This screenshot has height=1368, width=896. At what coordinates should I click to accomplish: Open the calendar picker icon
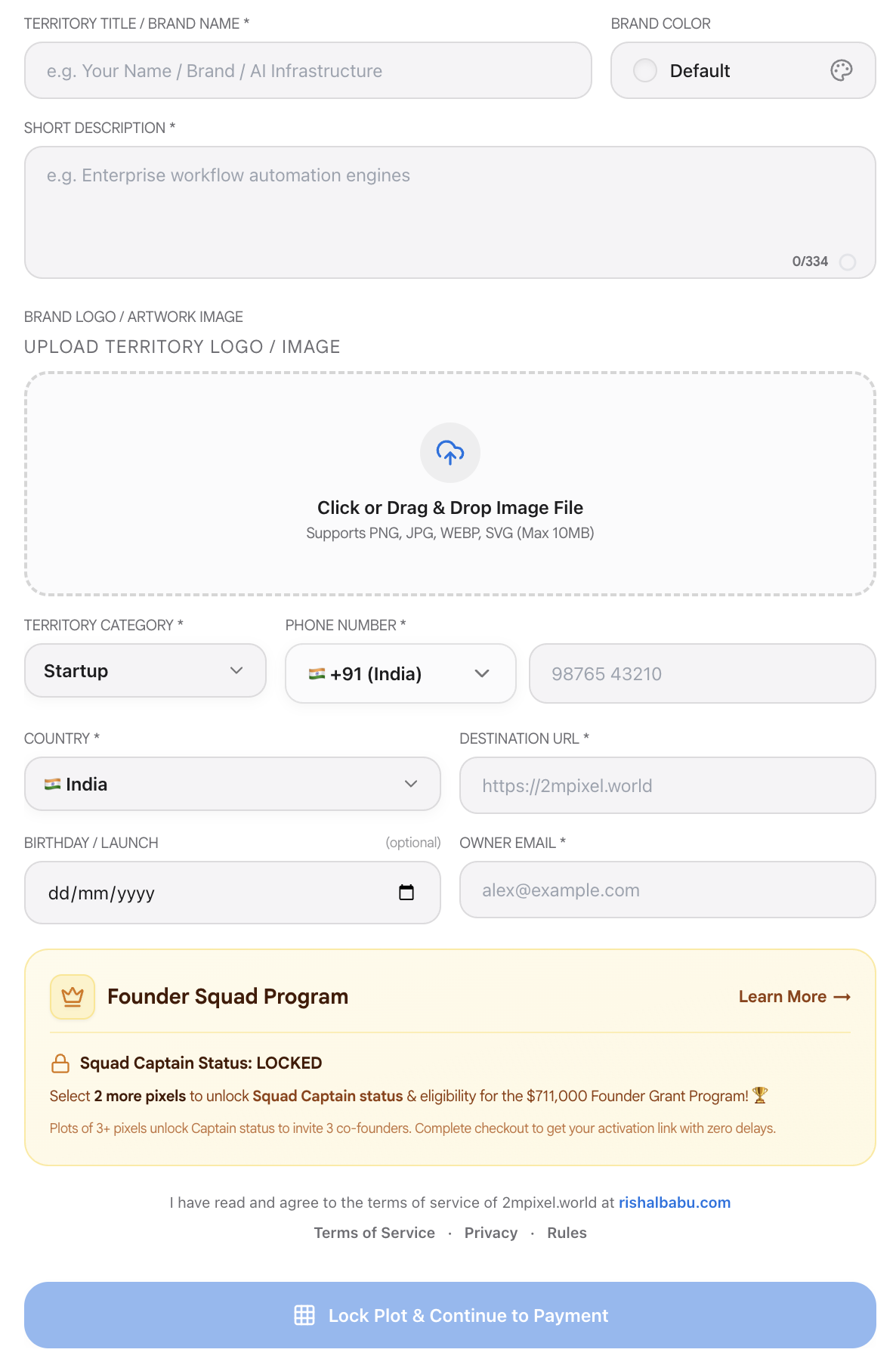(x=406, y=893)
